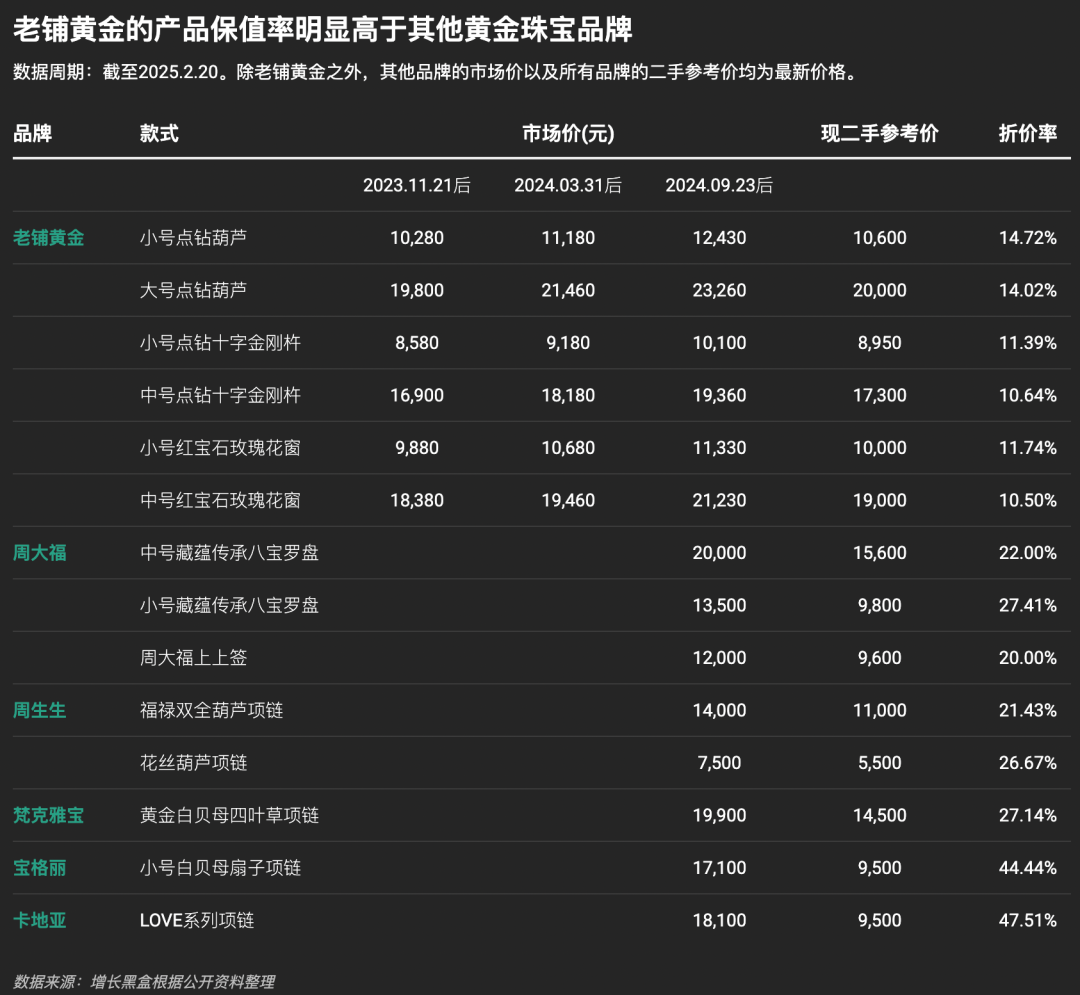
Task: Select the 小号点钻葫芦 style name
Action: (x=193, y=238)
